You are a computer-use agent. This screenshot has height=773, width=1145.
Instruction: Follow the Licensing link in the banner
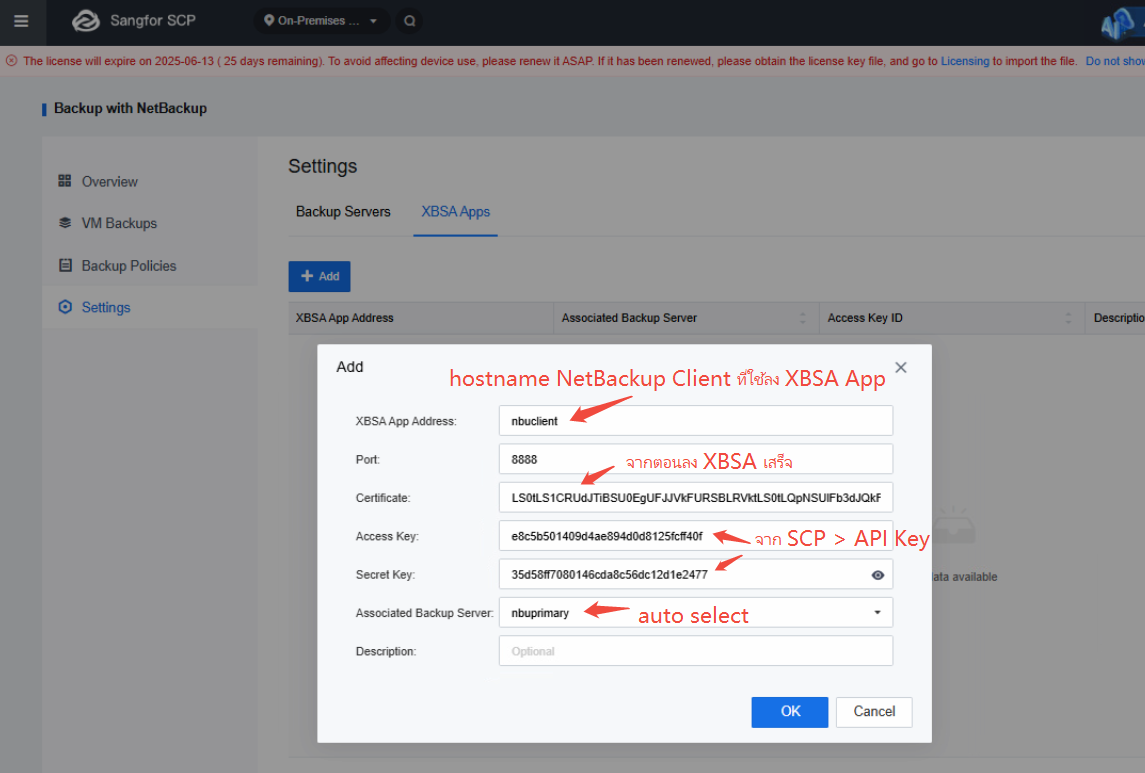click(x=965, y=61)
